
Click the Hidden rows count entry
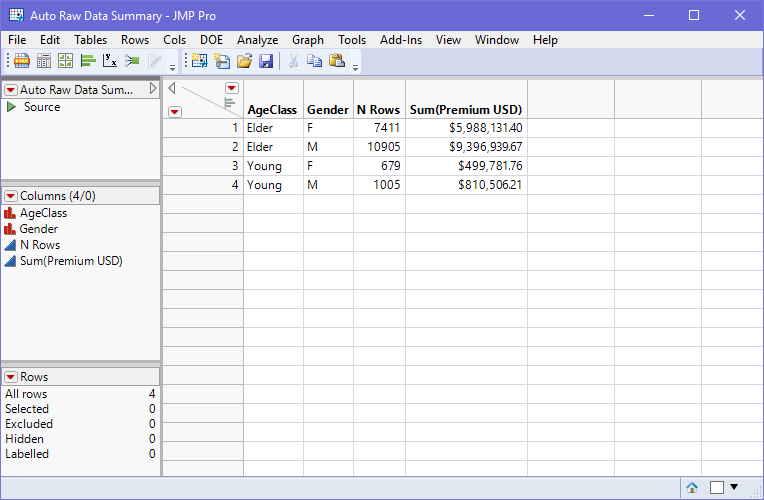[80, 439]
